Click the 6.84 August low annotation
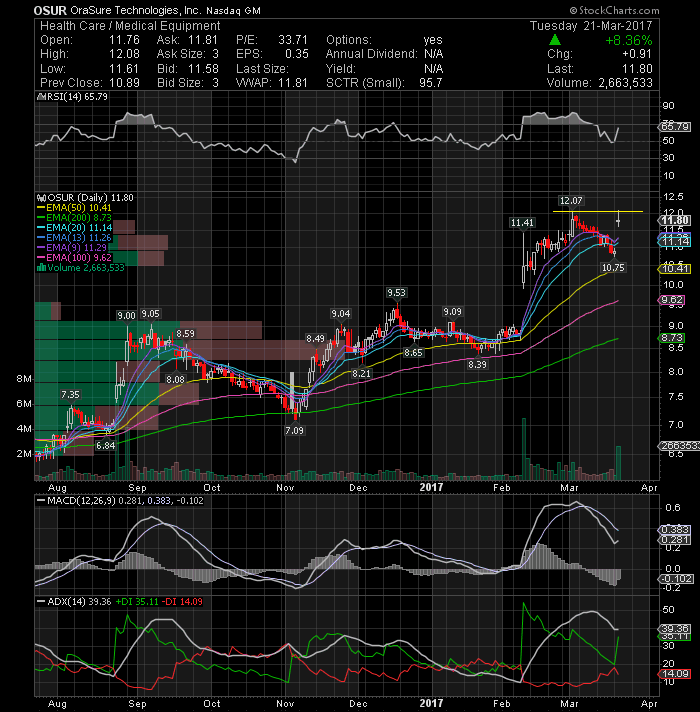This screenshot has height=712, width=700. click(x=106, y=446)
